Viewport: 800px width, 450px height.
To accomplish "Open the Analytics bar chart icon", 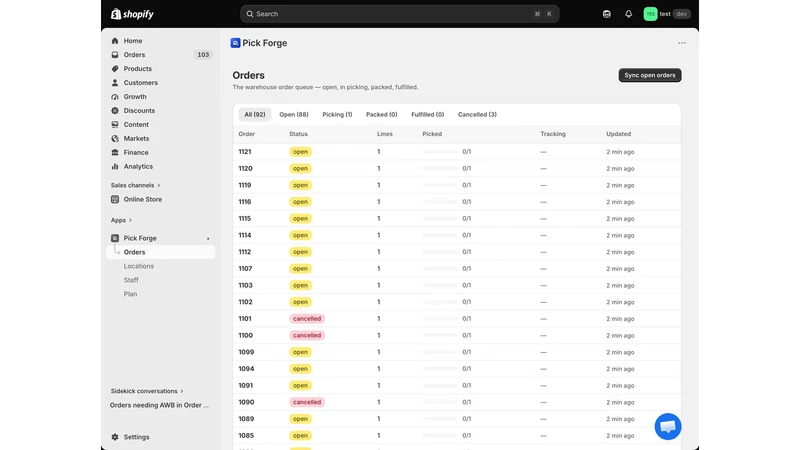I will click(x=115, y=166).
